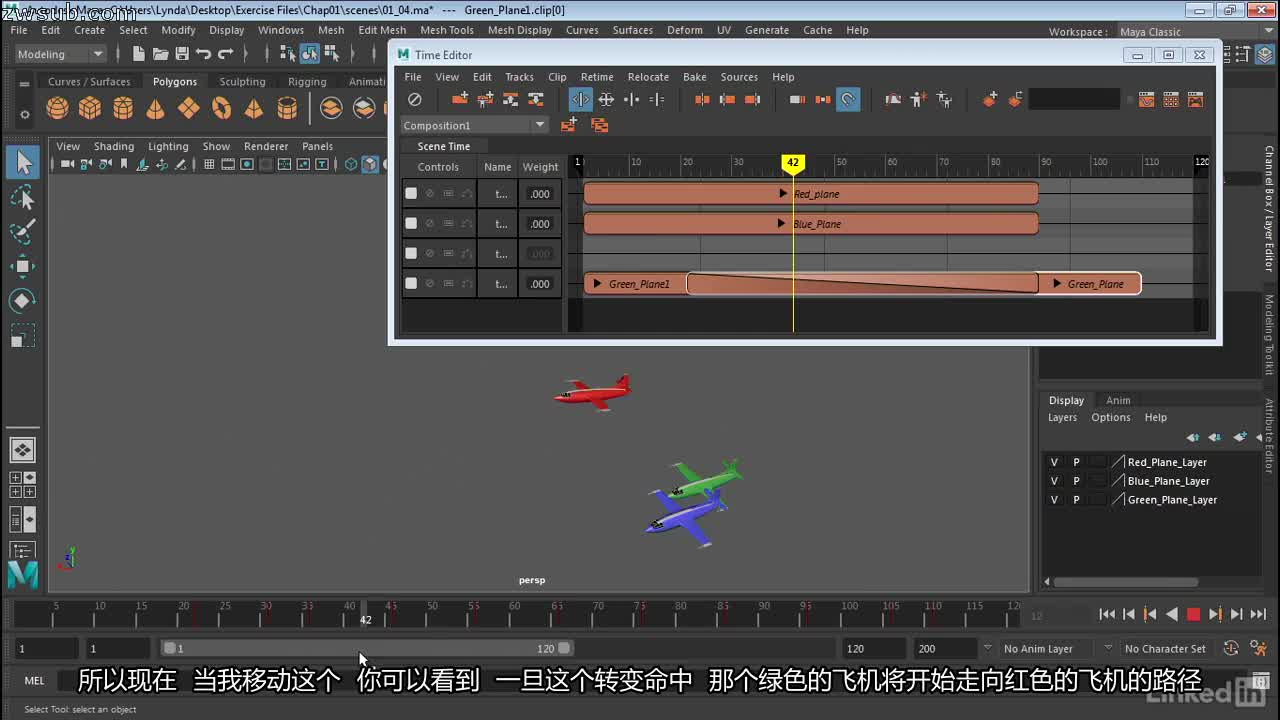Click the No Character Set button

click(x=1164, y=648)
